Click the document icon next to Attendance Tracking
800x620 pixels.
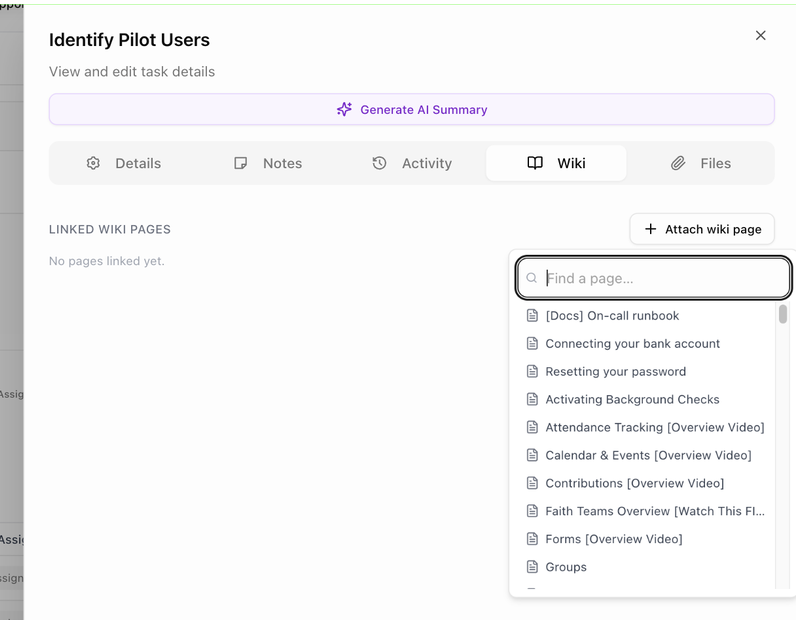point(532,427)
